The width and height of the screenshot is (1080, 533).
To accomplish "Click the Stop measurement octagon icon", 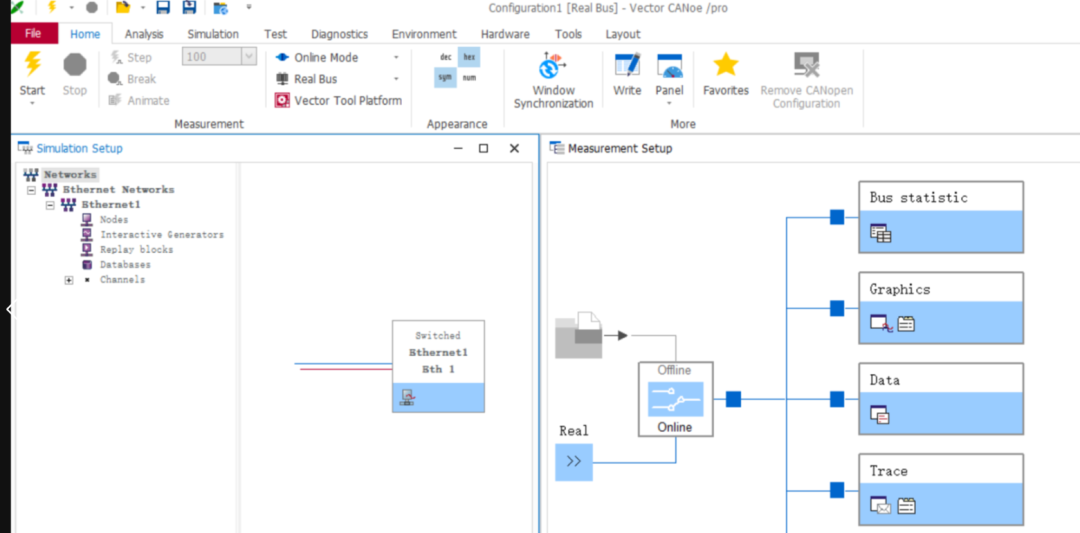I will coord(74,65).
